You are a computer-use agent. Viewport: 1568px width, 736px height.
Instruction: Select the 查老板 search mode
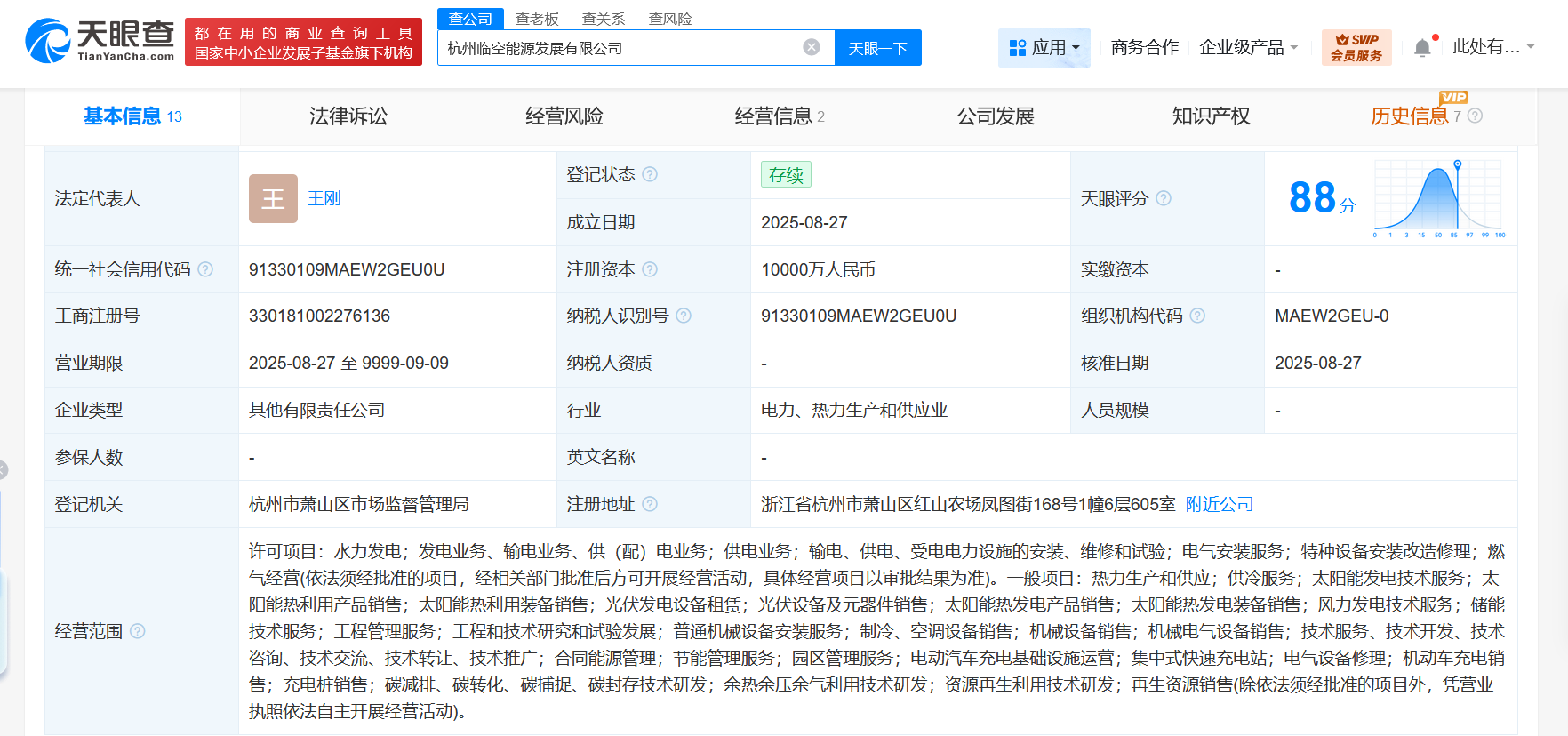pos(537,19)
